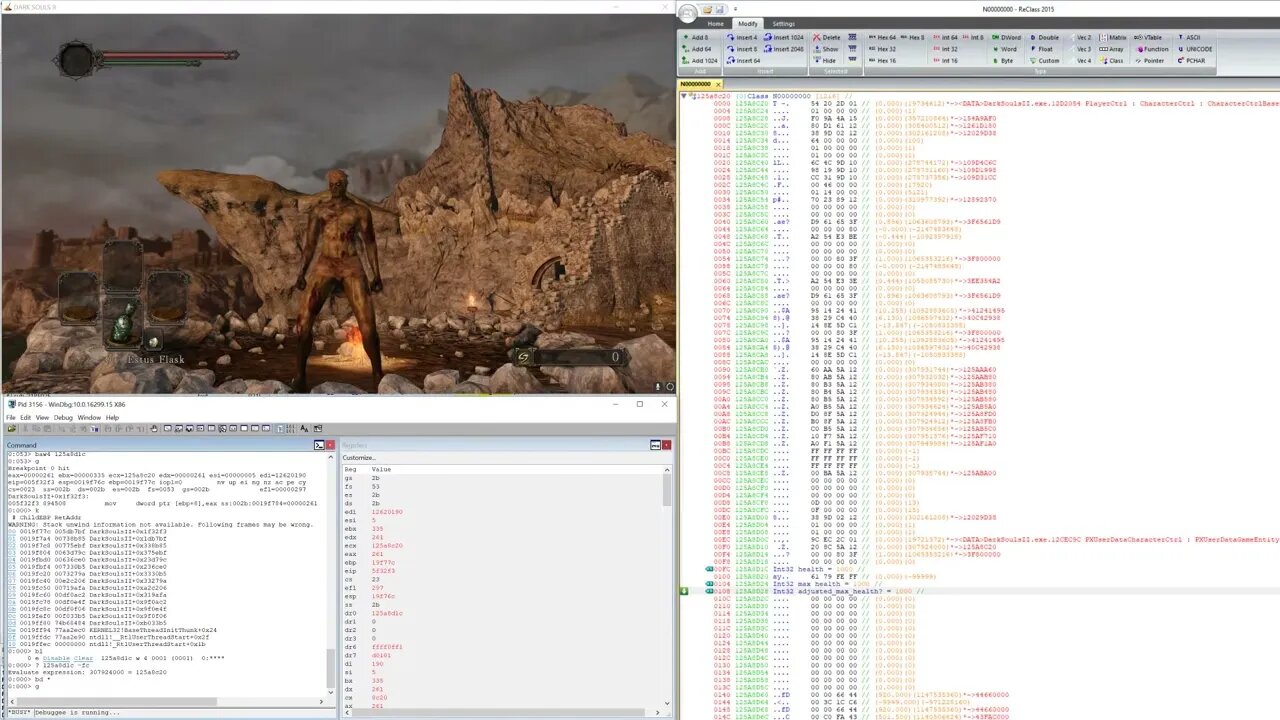Select the Modify ribbon tab
The height and width of the screenshot is (720, 1280).
tap(748, 24)
